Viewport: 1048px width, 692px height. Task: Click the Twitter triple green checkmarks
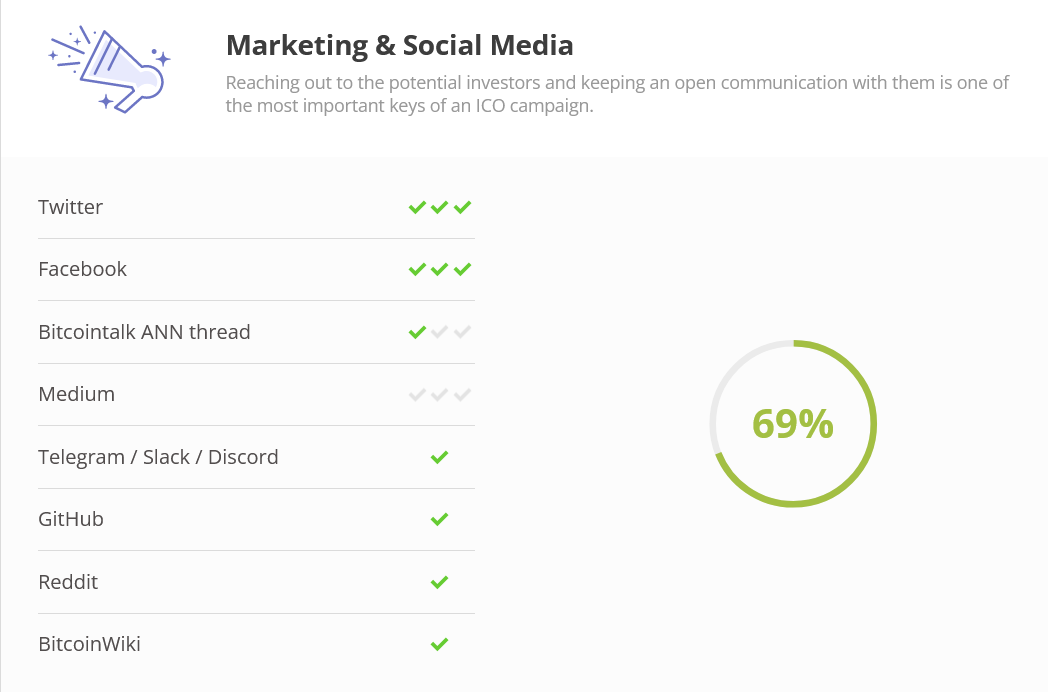click(x=440, y=207)
